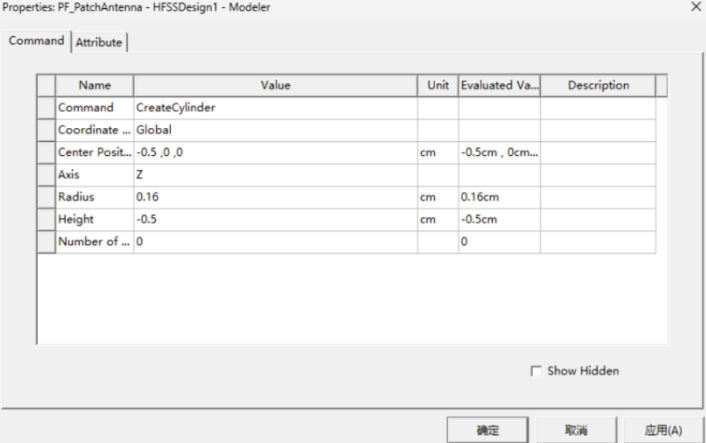Open the Axis value dropdown Z

point(275,175)
